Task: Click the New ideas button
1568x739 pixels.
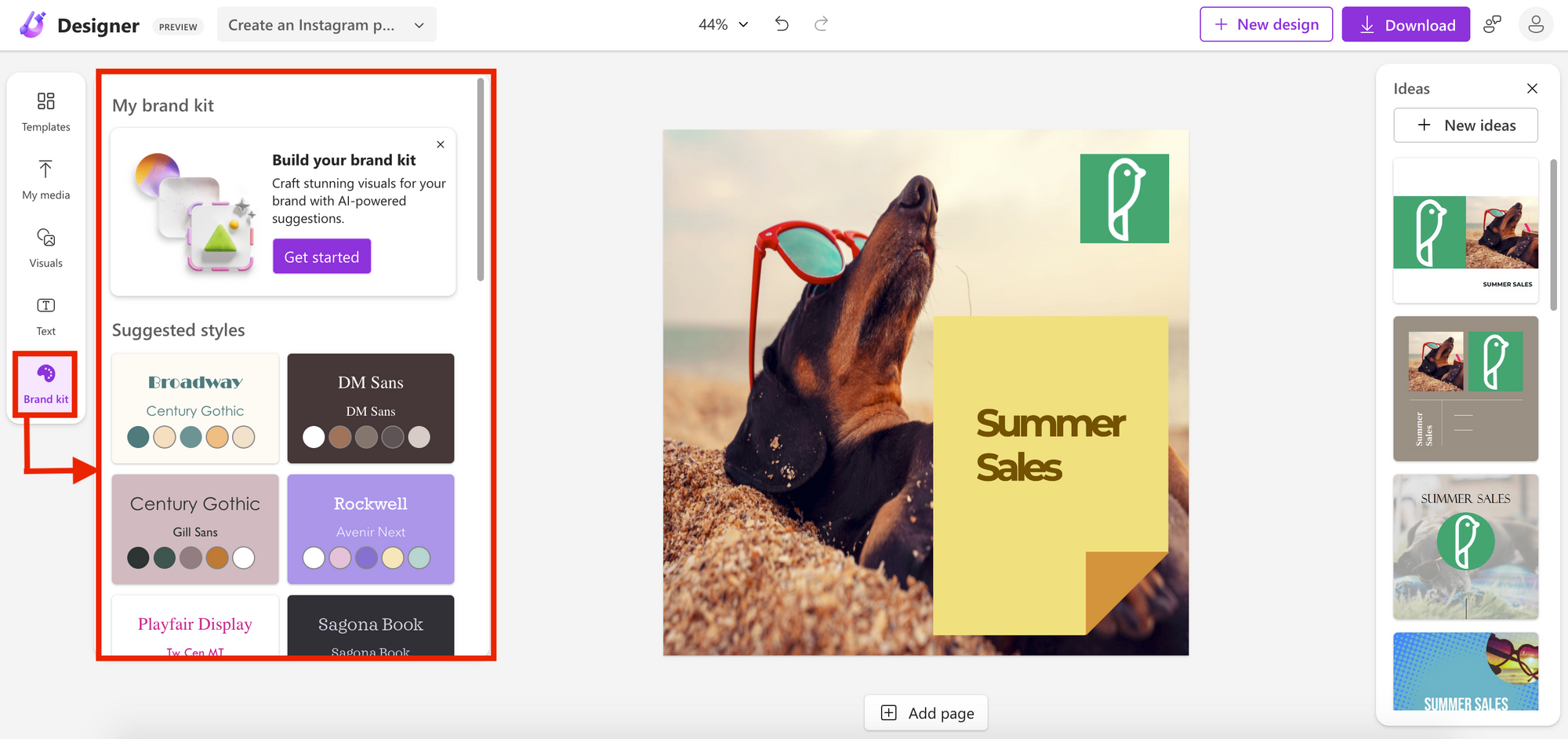Action: (x=1465, y=126)
